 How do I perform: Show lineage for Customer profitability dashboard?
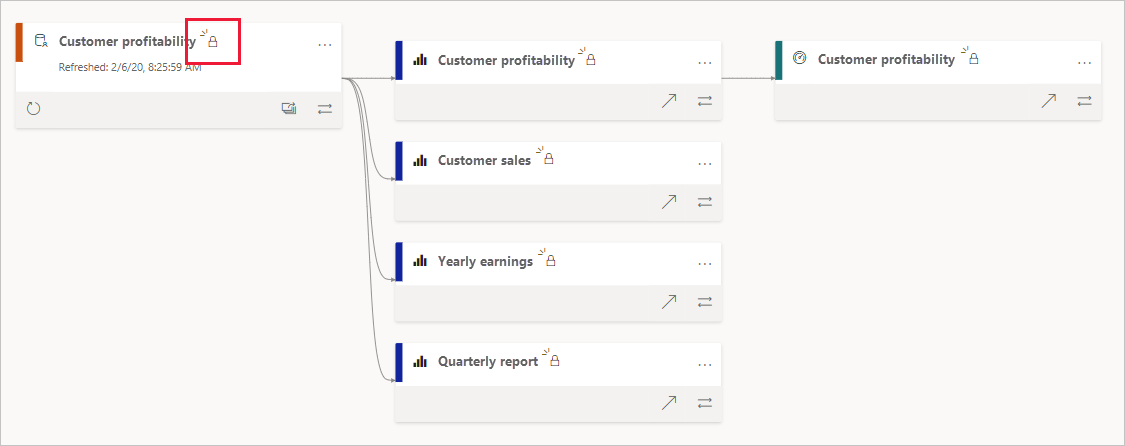click(1084, 101)
